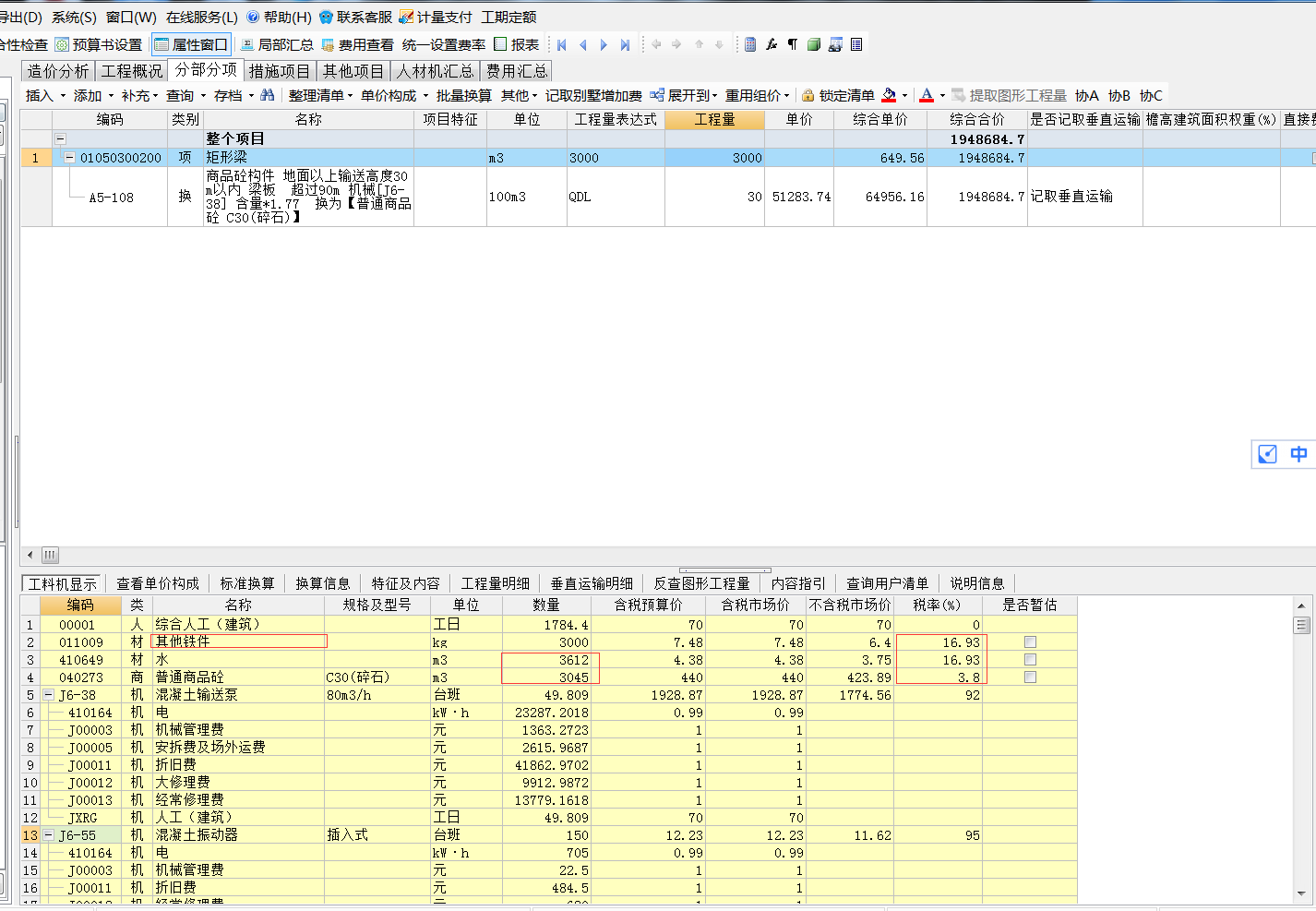Click the save-image disk icon in toolbar
The width and height of the screenshot is (1316, 911).
[x=835, y=44]
